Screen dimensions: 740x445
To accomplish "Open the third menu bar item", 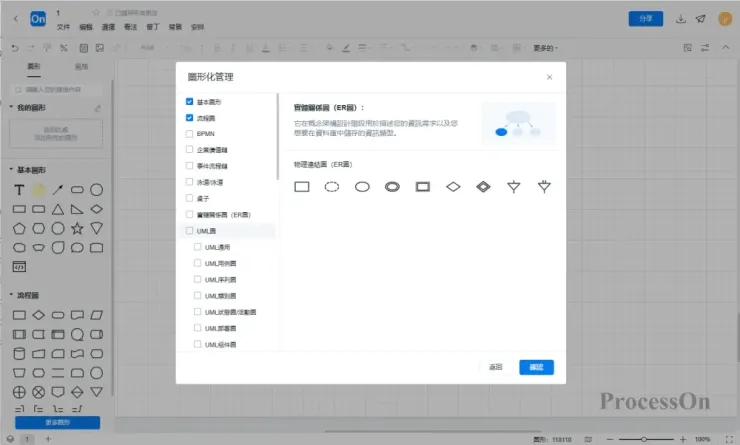I will click(x=108, y=27).
